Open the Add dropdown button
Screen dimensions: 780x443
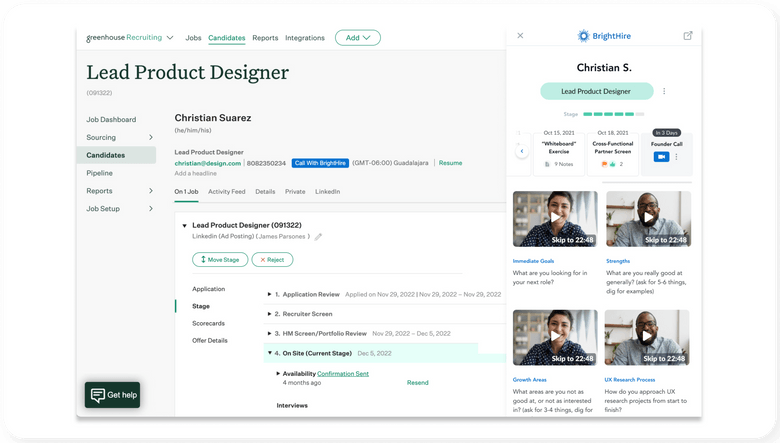tap(358, 38)
